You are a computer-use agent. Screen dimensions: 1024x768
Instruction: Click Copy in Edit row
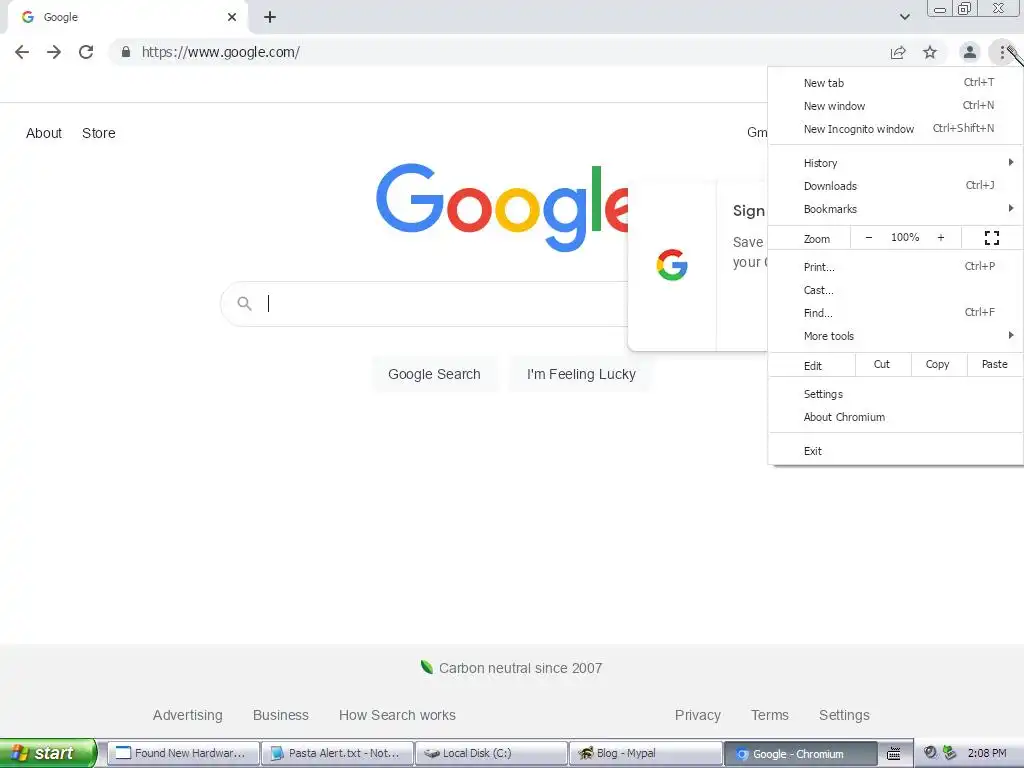[938, 364]
